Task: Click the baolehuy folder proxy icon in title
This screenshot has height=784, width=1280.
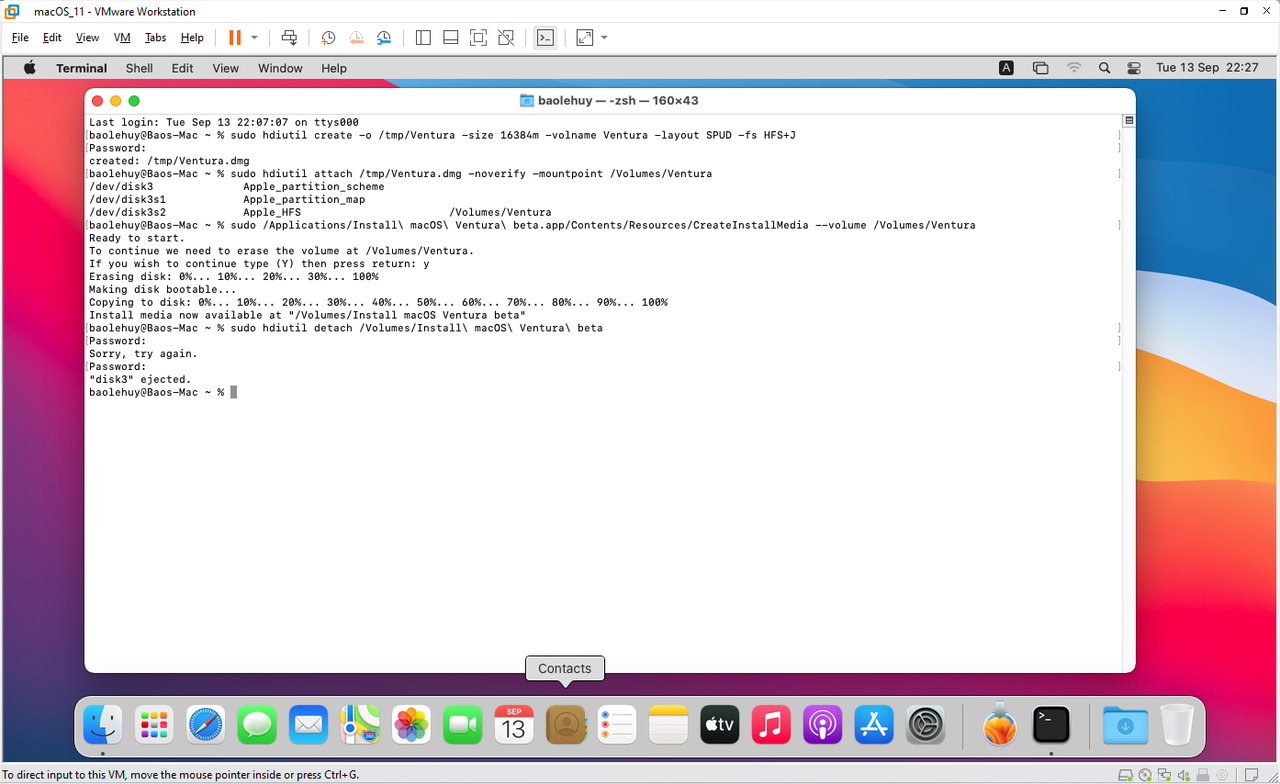Action: [527, 101]
